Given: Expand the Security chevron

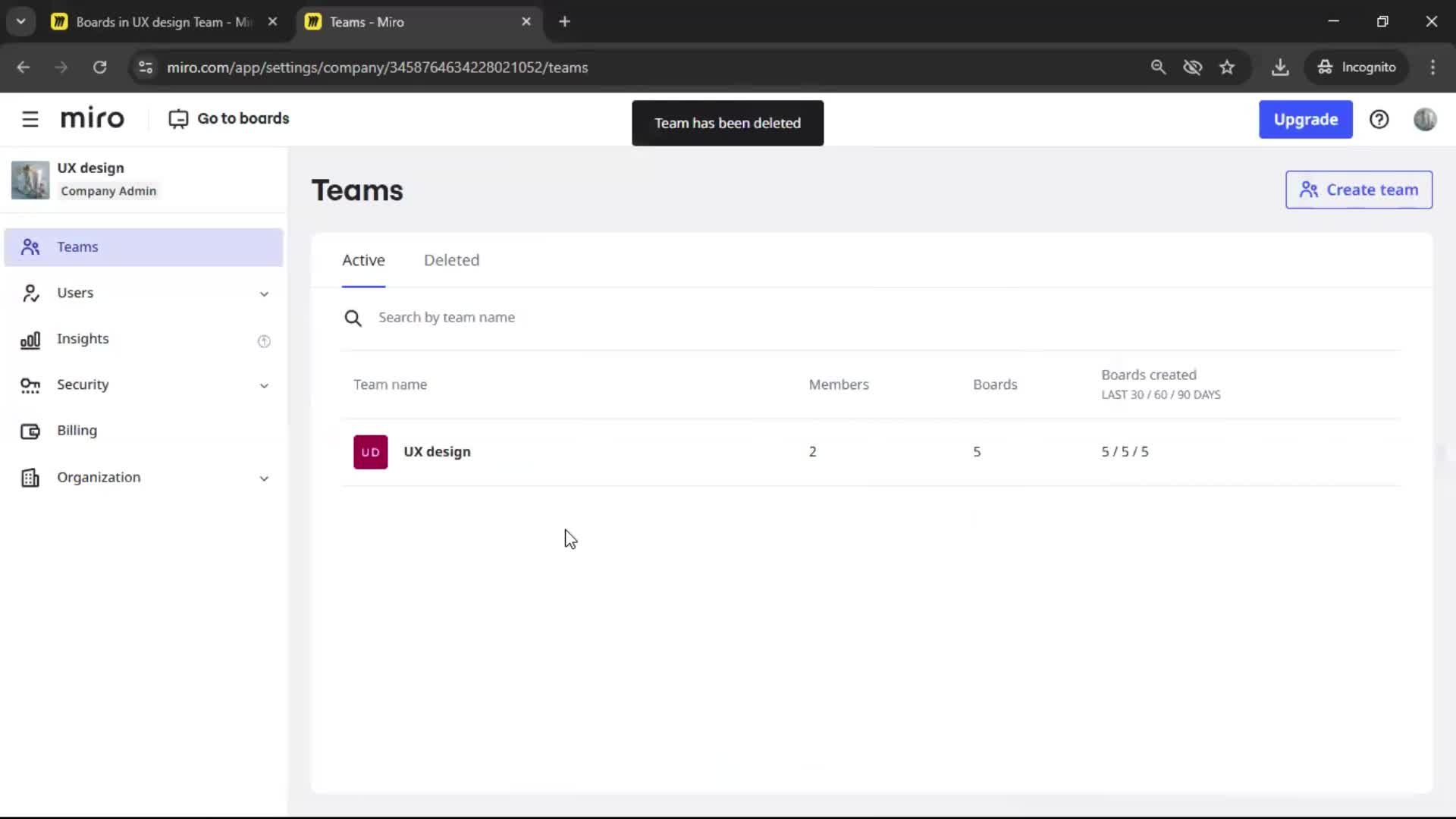Looking at the screenshot, I should click(x=264, y=386).
